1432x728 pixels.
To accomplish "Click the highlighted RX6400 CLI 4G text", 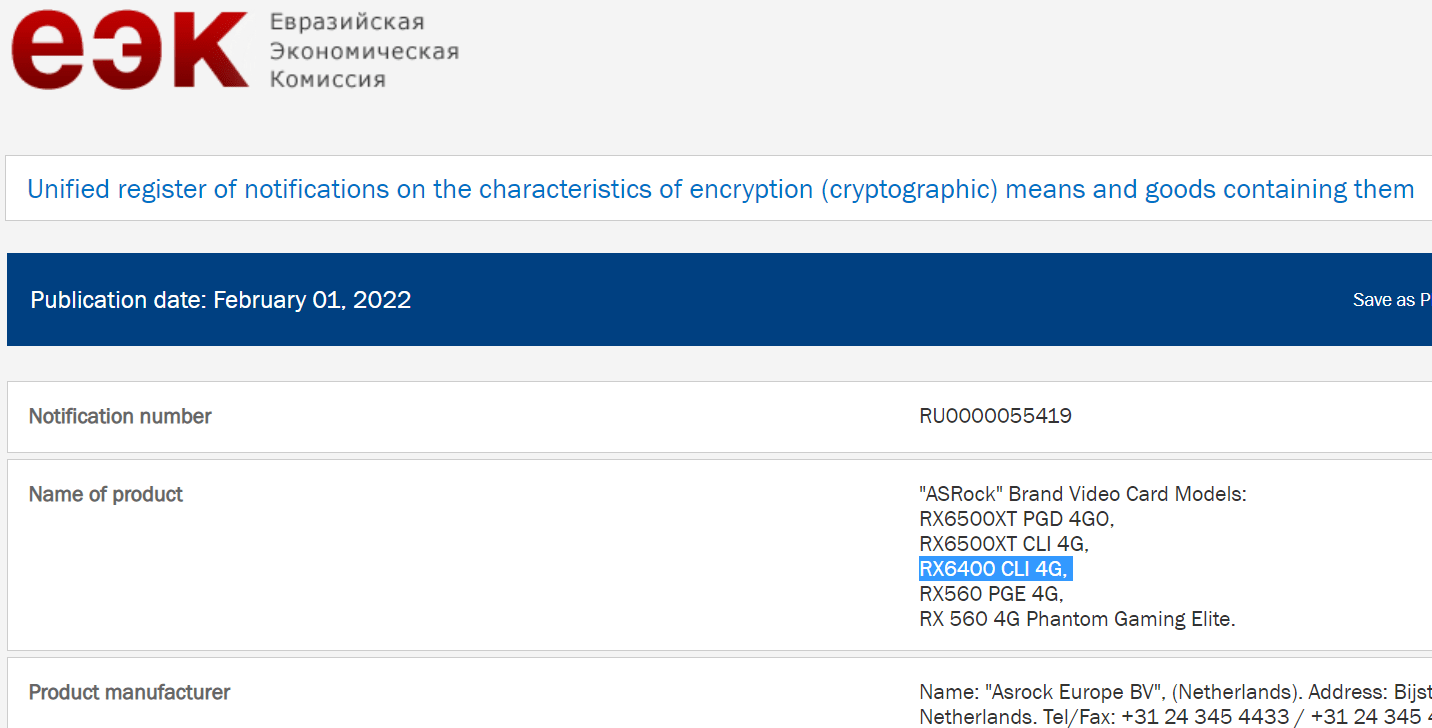I will tap(995, 569).
